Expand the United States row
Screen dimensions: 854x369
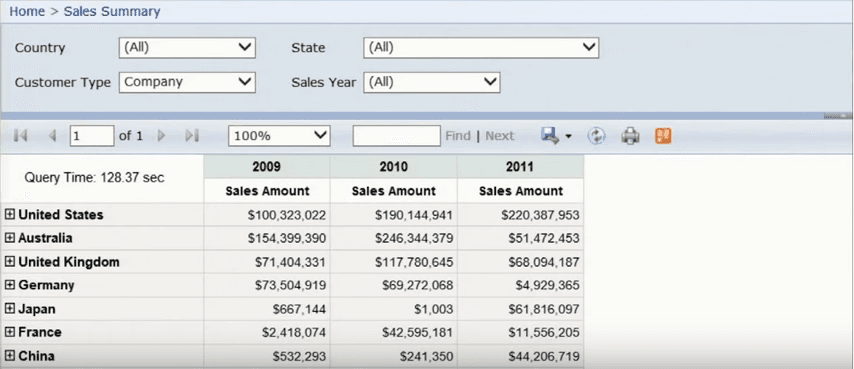click(9, 215)
